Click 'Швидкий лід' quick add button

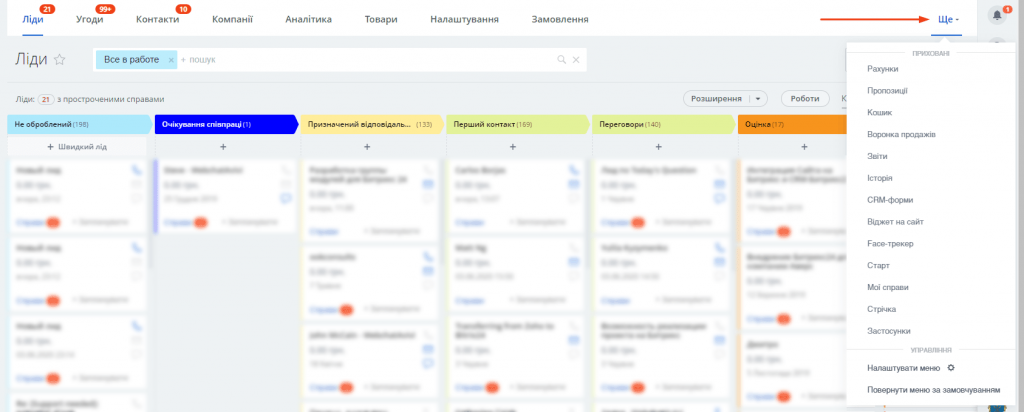click(77, 147)
